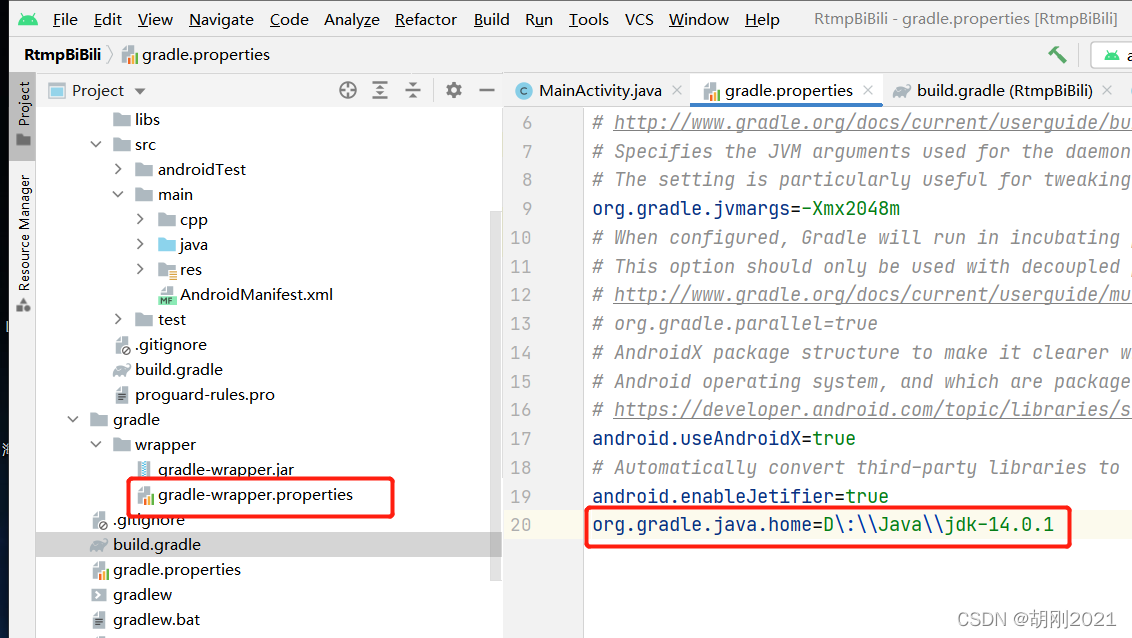The width and height of the screenshot is (1132, 638).
Task: Expand the androidTest folder
Action: [118, 170]
